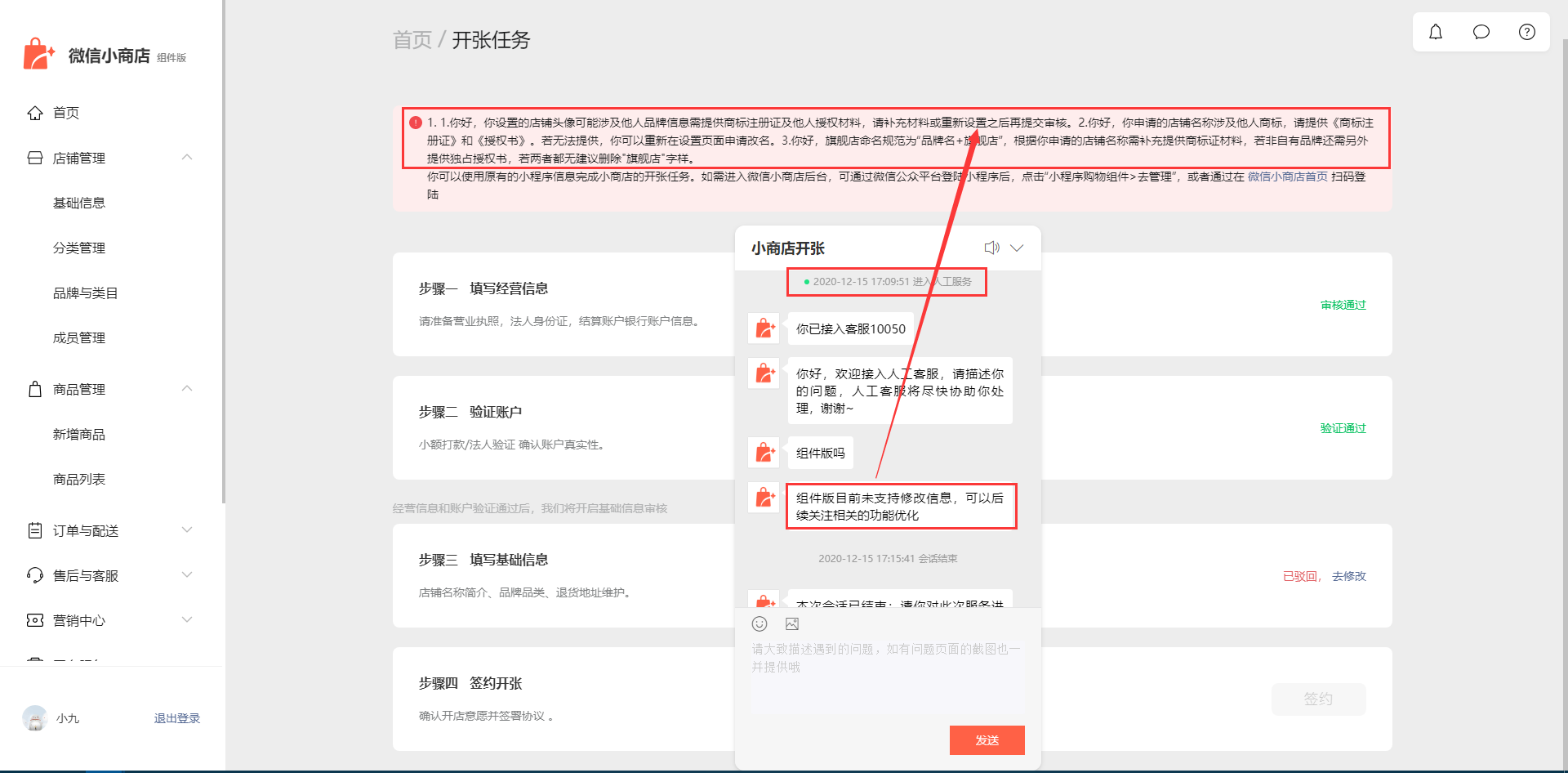Viewport: 1568px width, 773px height.
Task: Click the headset icon beside 售后与客服
Action: [x=35, y=575]
